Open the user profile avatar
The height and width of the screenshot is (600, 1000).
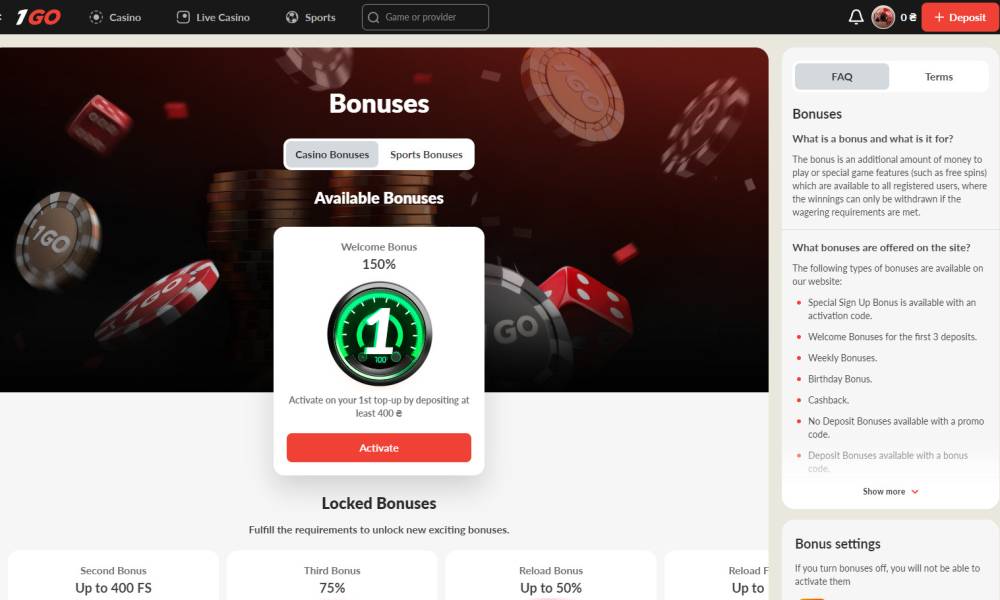click(x=883, y=17)
